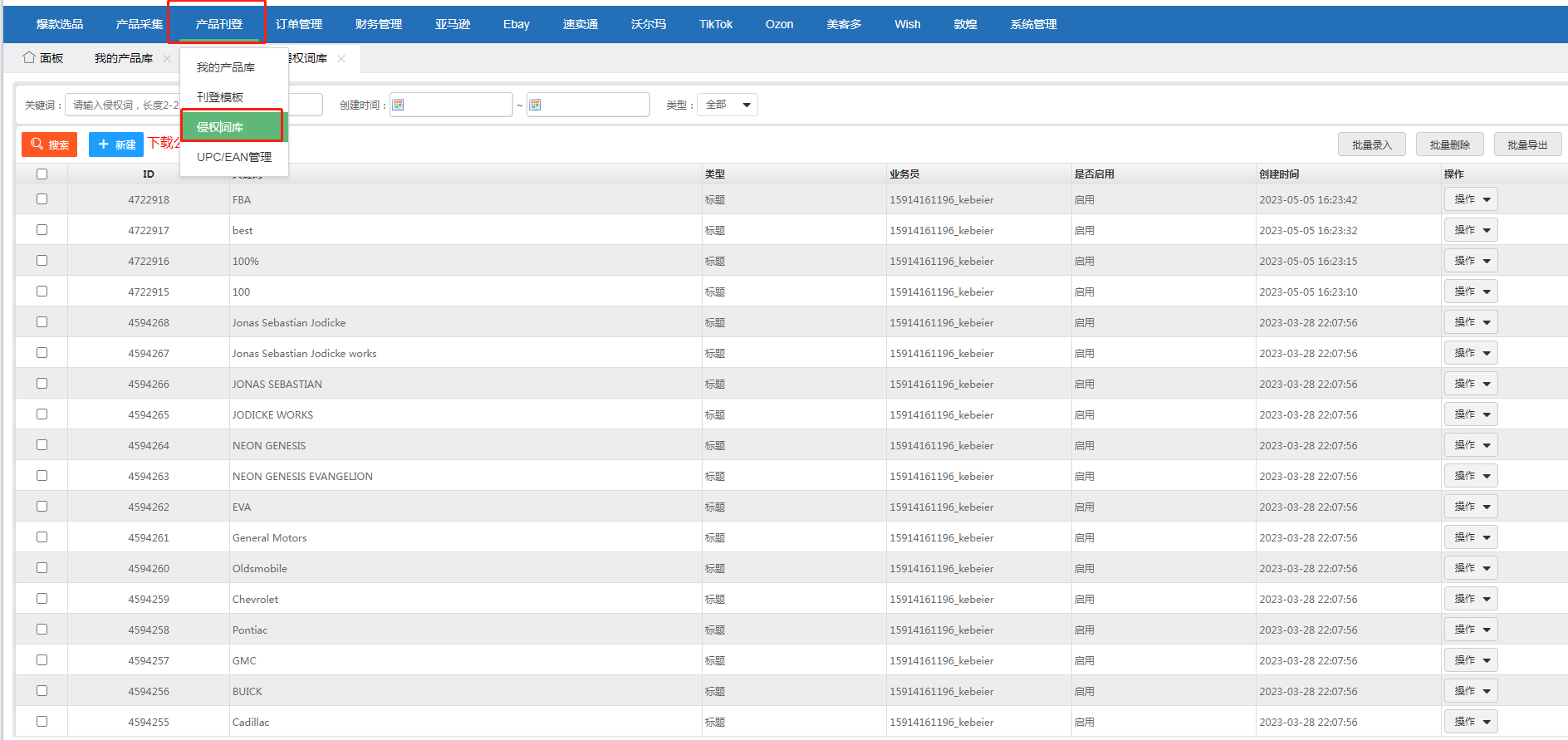Open the 亚马逊 menu
This screenshot has width=1568, height=740.
453,24
